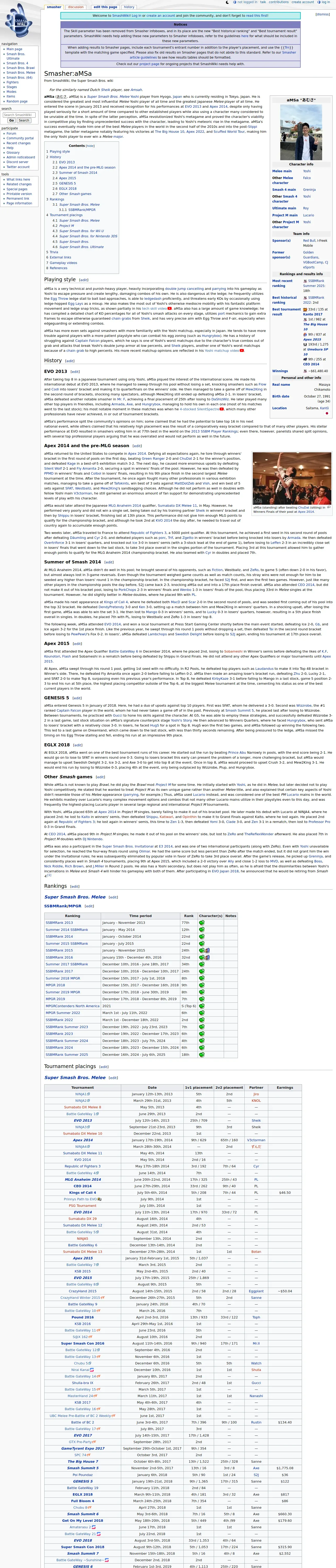Open aMSa's infobox portrait photo

[301, 132]
